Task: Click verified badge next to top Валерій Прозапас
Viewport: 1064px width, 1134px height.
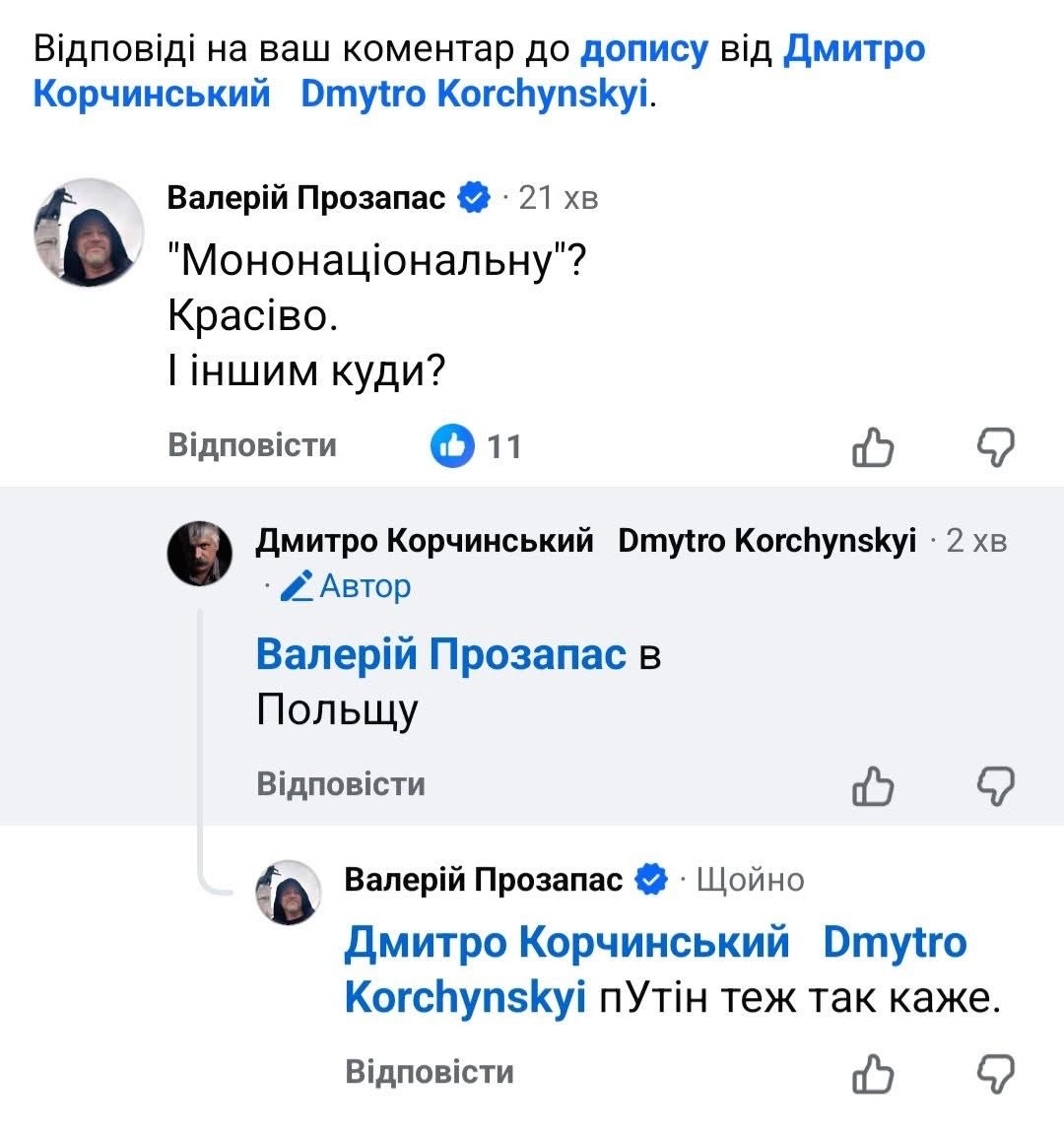Action: pos(474,198)
